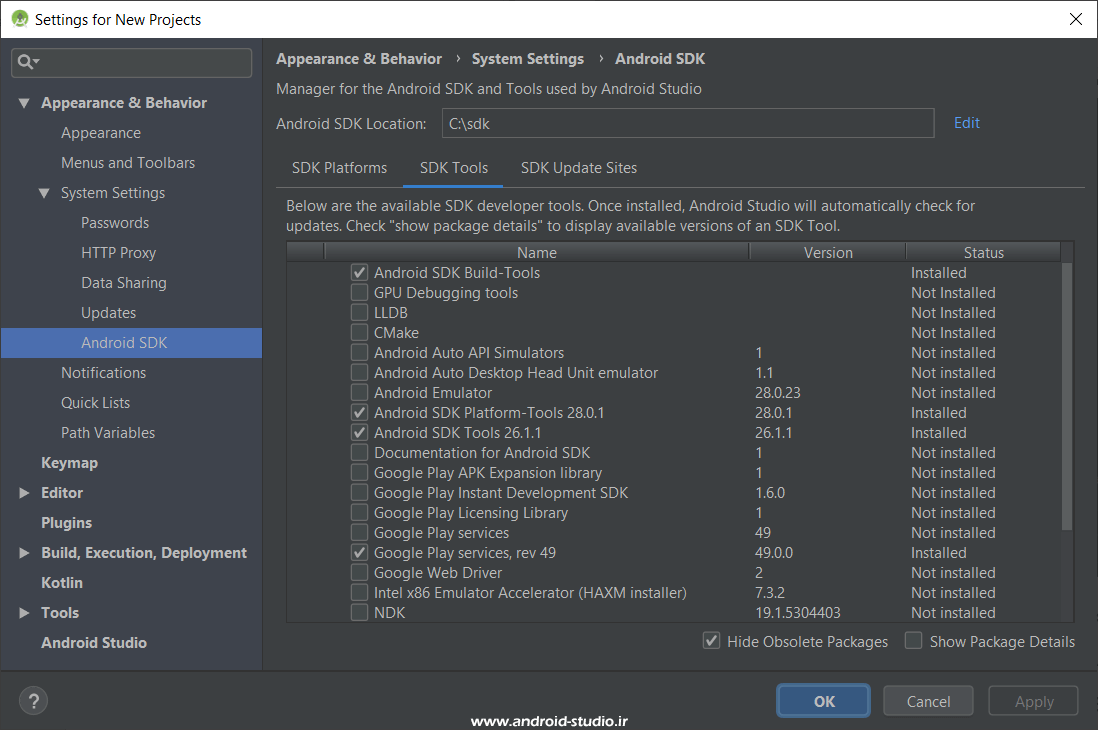Image resolution: width=1098 pixels, height=730 pixels.
Task: Expand the Tools section arrow
Action: pyautogui.click(x=24, y=612)
